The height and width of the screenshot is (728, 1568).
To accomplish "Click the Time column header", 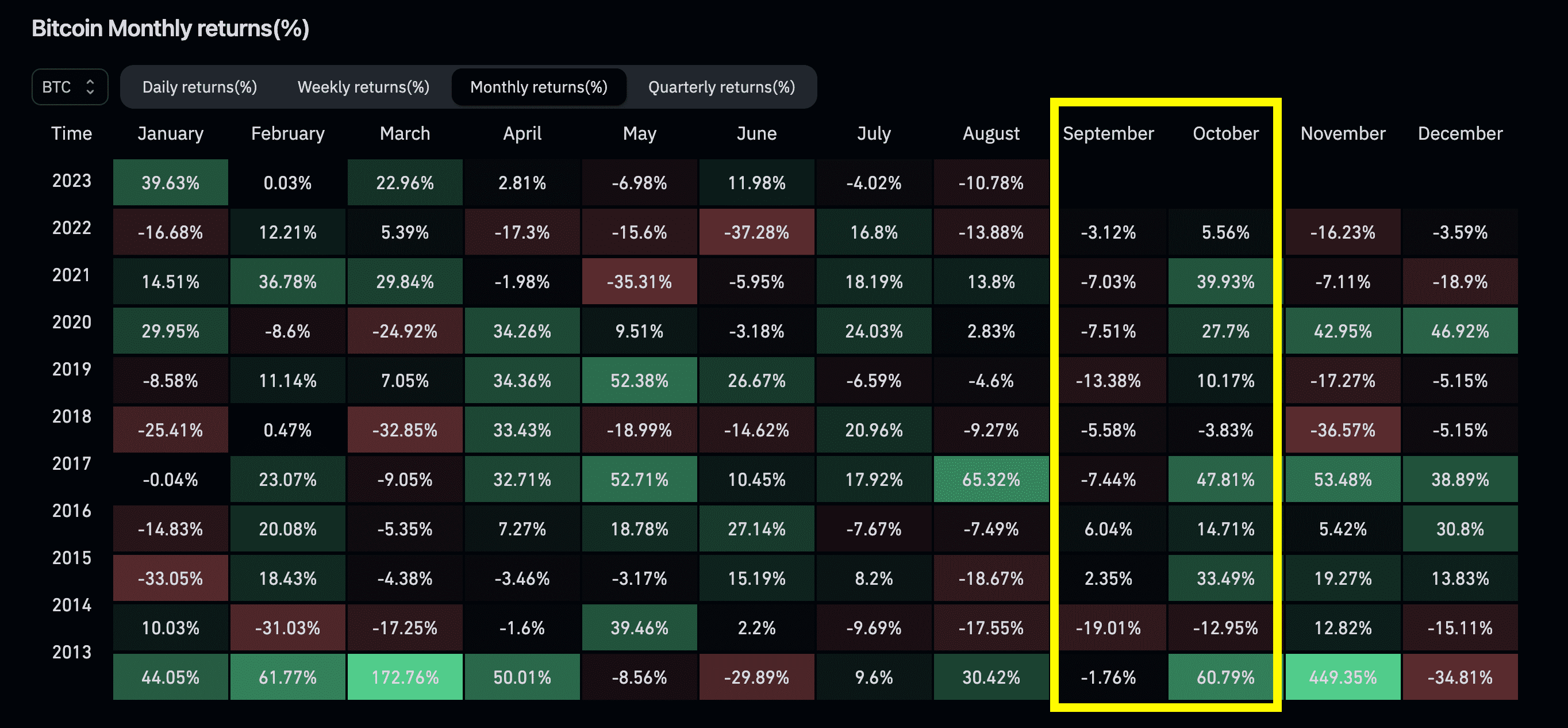I will pos(72,133).
